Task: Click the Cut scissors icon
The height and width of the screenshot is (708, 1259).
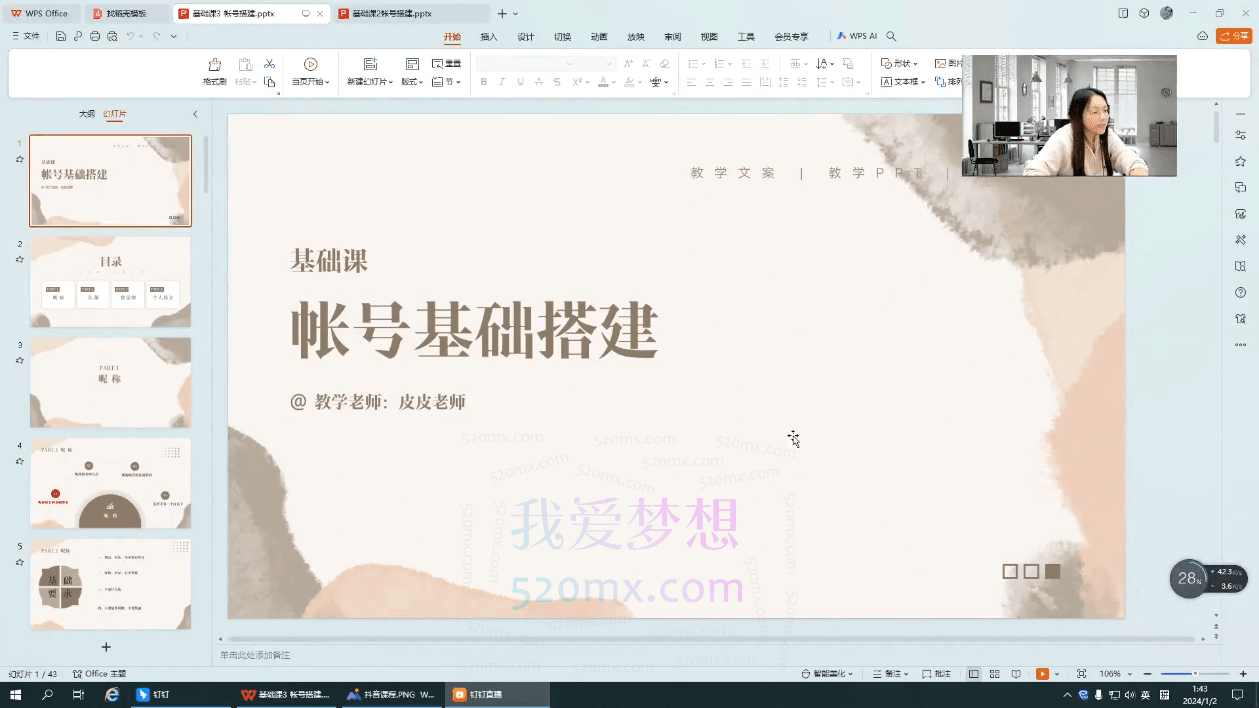Action: pos(269,64)
